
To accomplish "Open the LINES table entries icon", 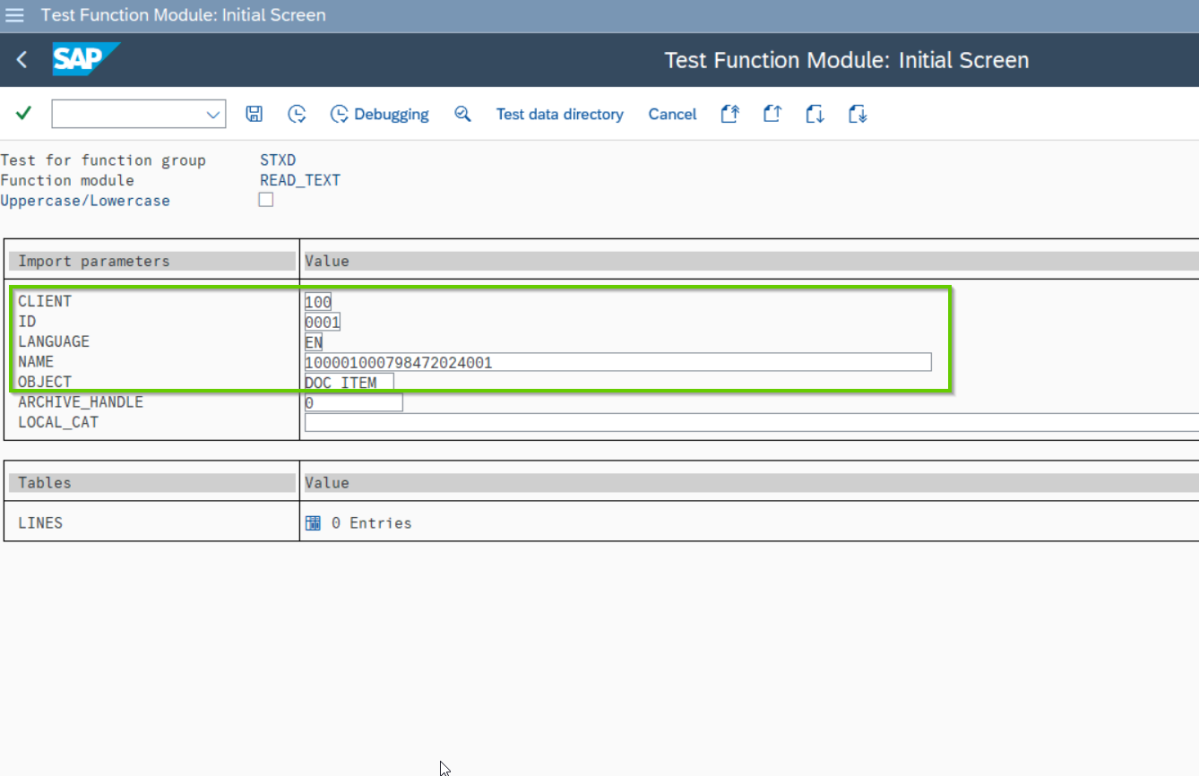I will click(x=313, y=523).
